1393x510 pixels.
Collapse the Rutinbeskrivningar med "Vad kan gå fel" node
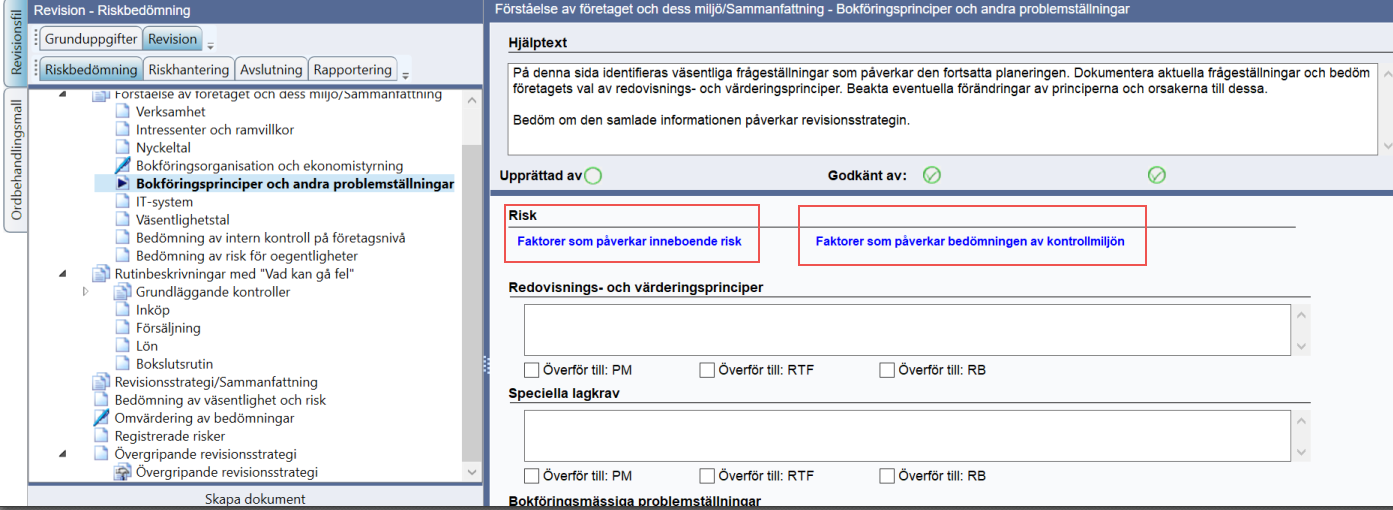click(x=64, y=274)
